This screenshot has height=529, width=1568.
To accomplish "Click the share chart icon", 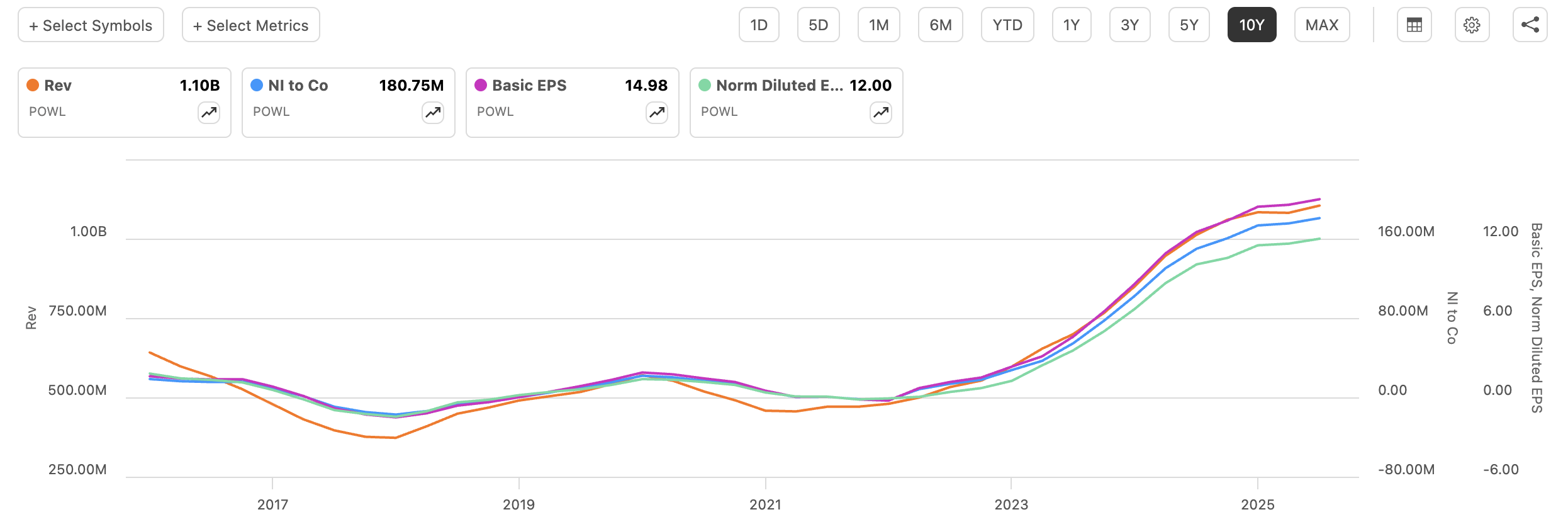I will pos(1530,25).
